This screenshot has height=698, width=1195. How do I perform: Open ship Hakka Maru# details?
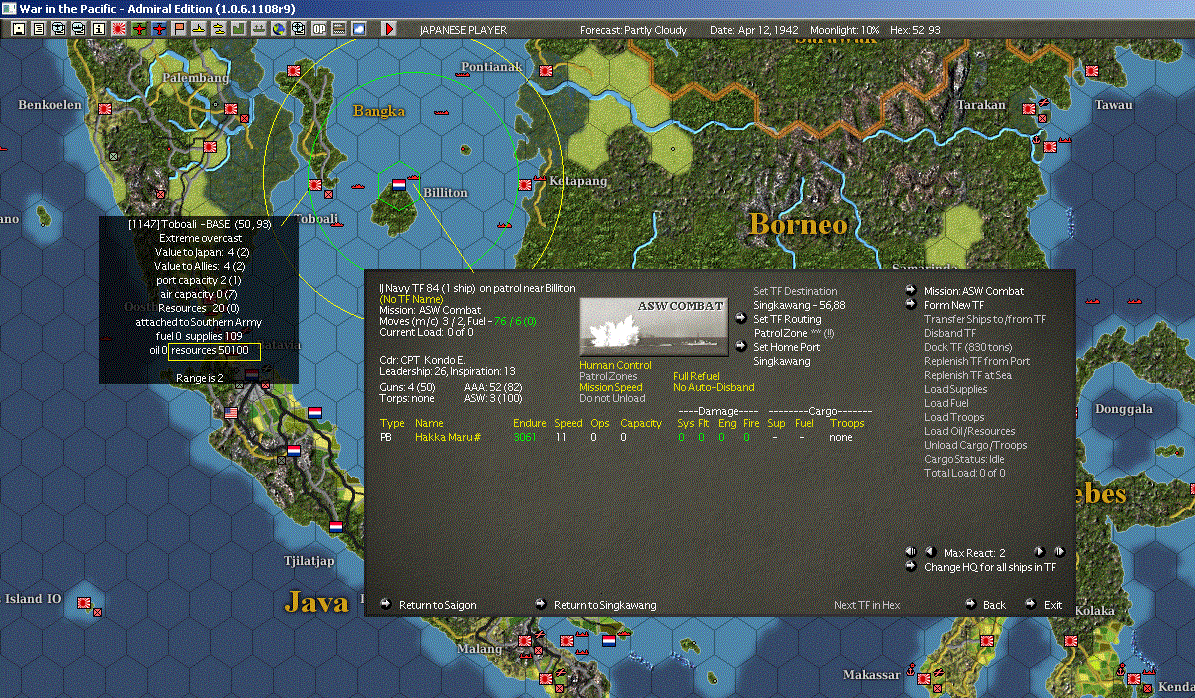[447, 437]
